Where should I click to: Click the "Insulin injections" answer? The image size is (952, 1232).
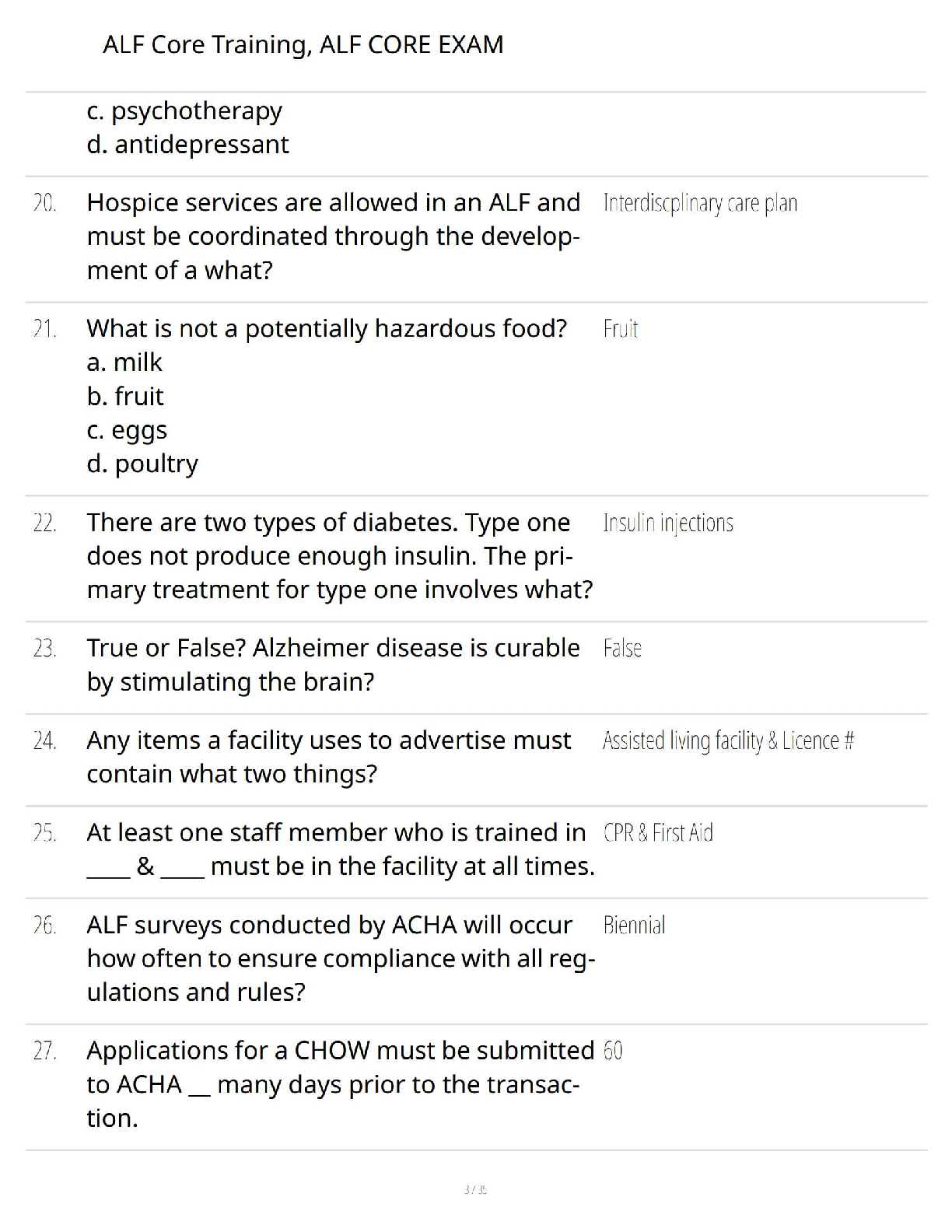click(667, 523)
